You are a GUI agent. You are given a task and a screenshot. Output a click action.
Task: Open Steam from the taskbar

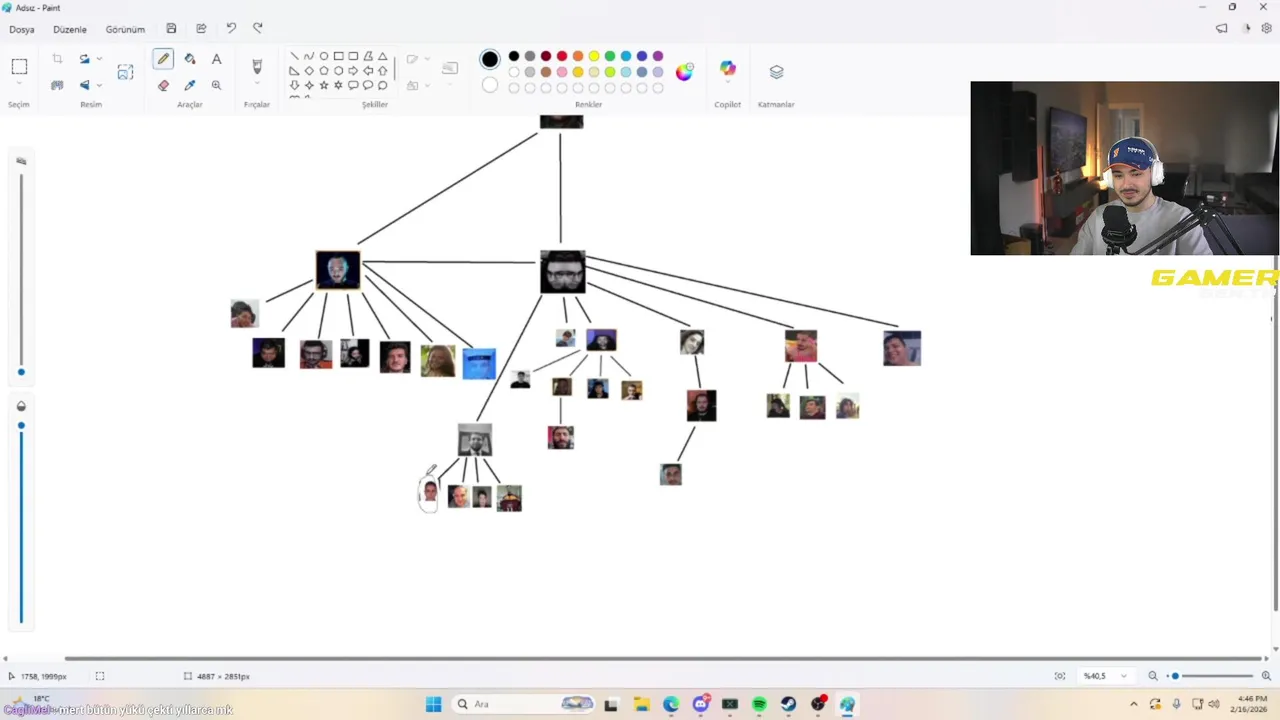(x=789, y=704)
